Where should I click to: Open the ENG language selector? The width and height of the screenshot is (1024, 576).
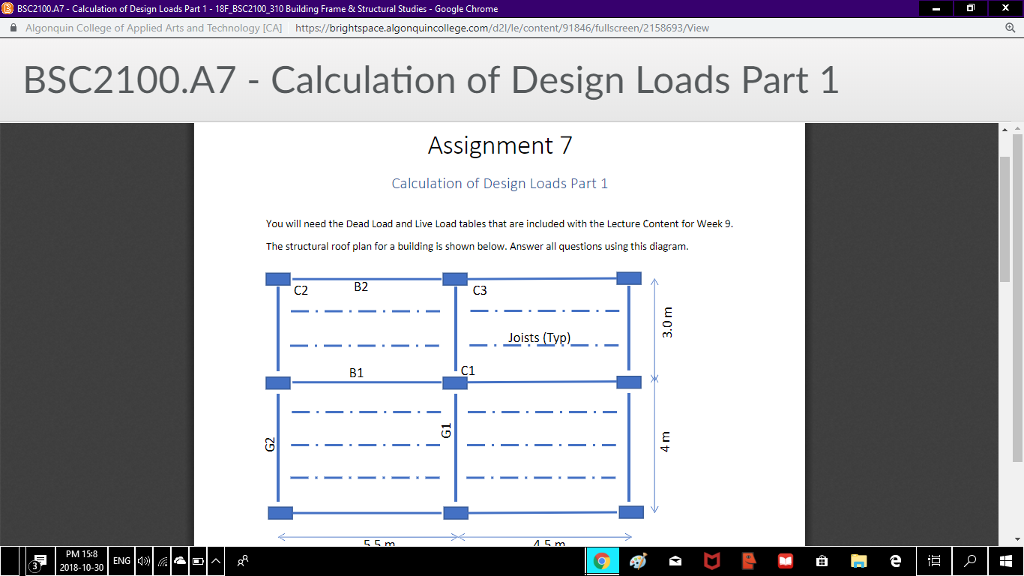tap(121, 561)
